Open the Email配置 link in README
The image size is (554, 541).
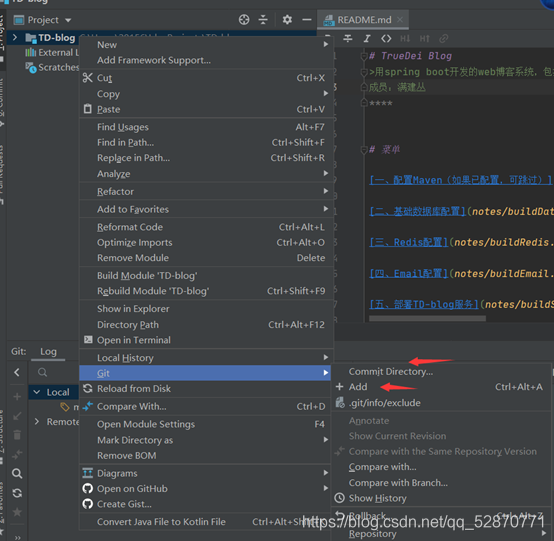coord(409,273)
